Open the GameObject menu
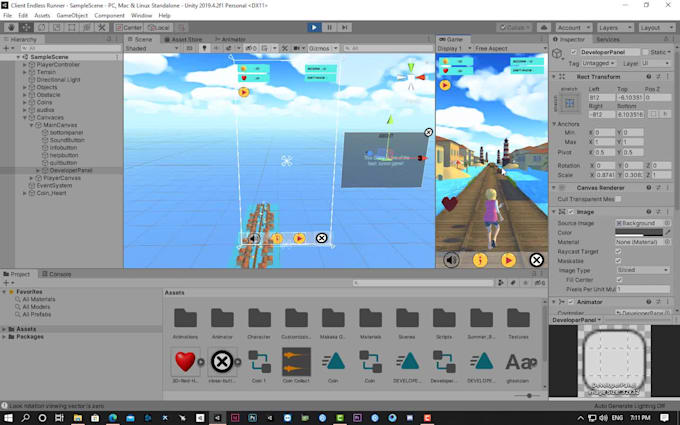This screenshot has height=425, width=680. point(72,16)
